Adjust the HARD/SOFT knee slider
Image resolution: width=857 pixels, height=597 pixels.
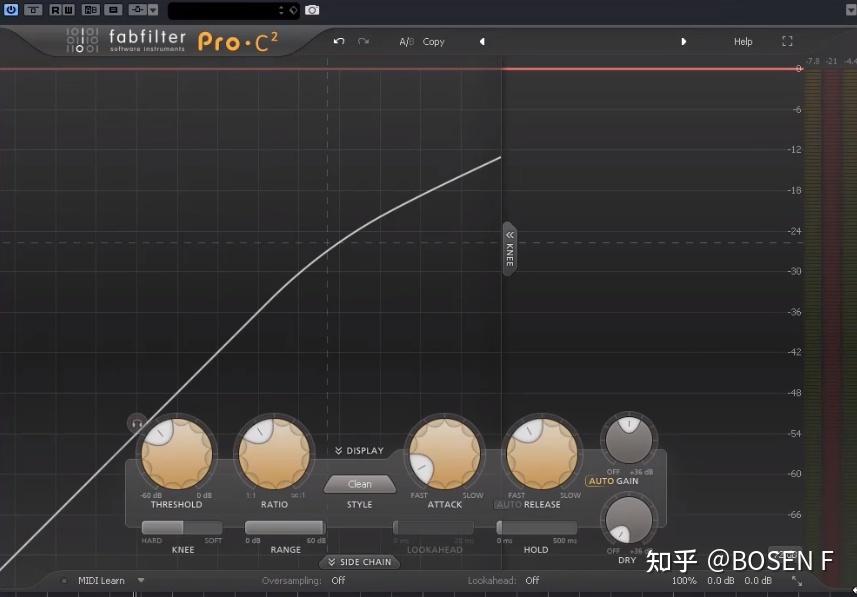[182, 528]
